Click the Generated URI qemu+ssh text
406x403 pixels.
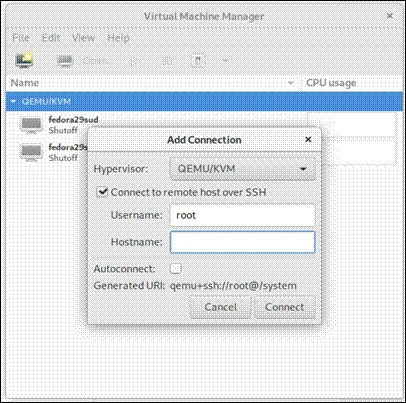pyautogui.click(x=233, y=286)
